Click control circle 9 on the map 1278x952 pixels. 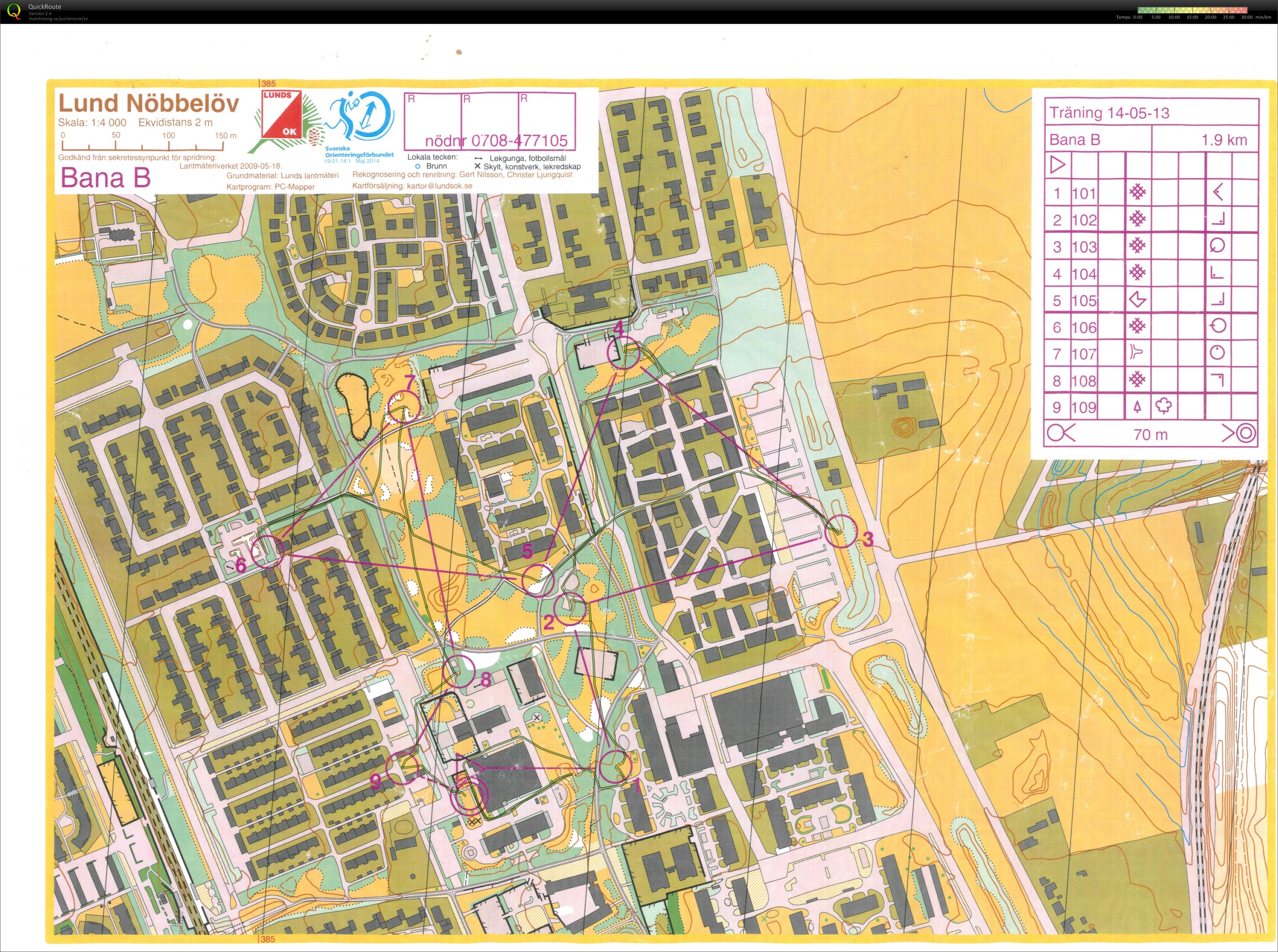[402, 768]
